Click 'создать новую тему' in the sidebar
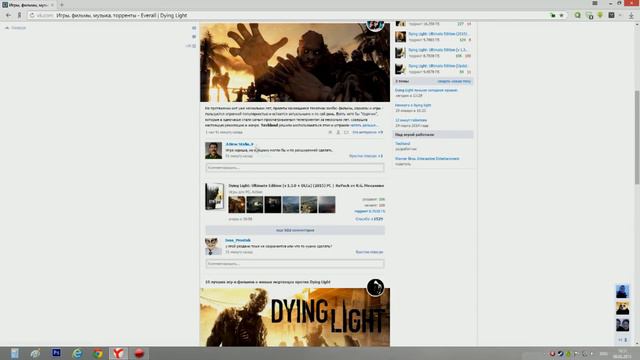 click(454, 81)
